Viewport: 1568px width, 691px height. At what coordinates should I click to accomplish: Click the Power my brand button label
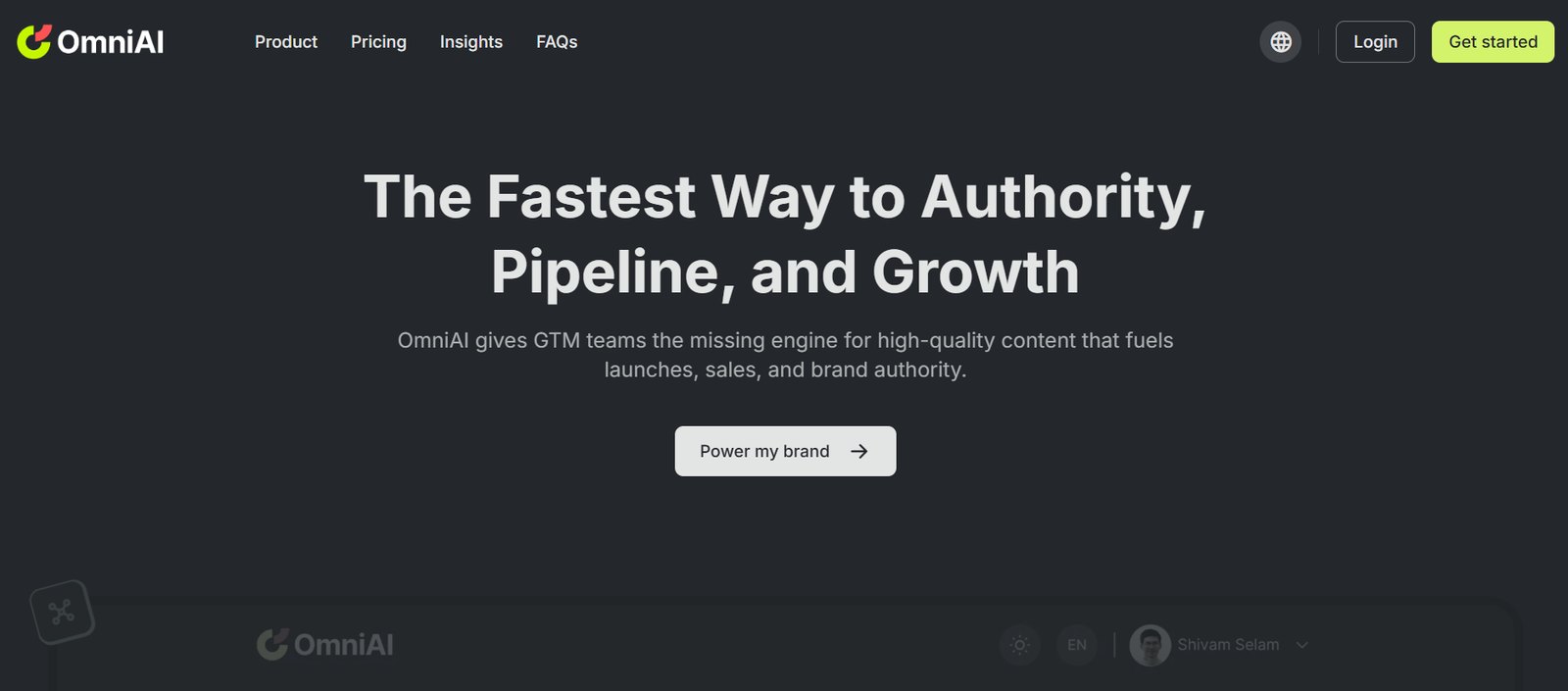(x=764, y=451)
